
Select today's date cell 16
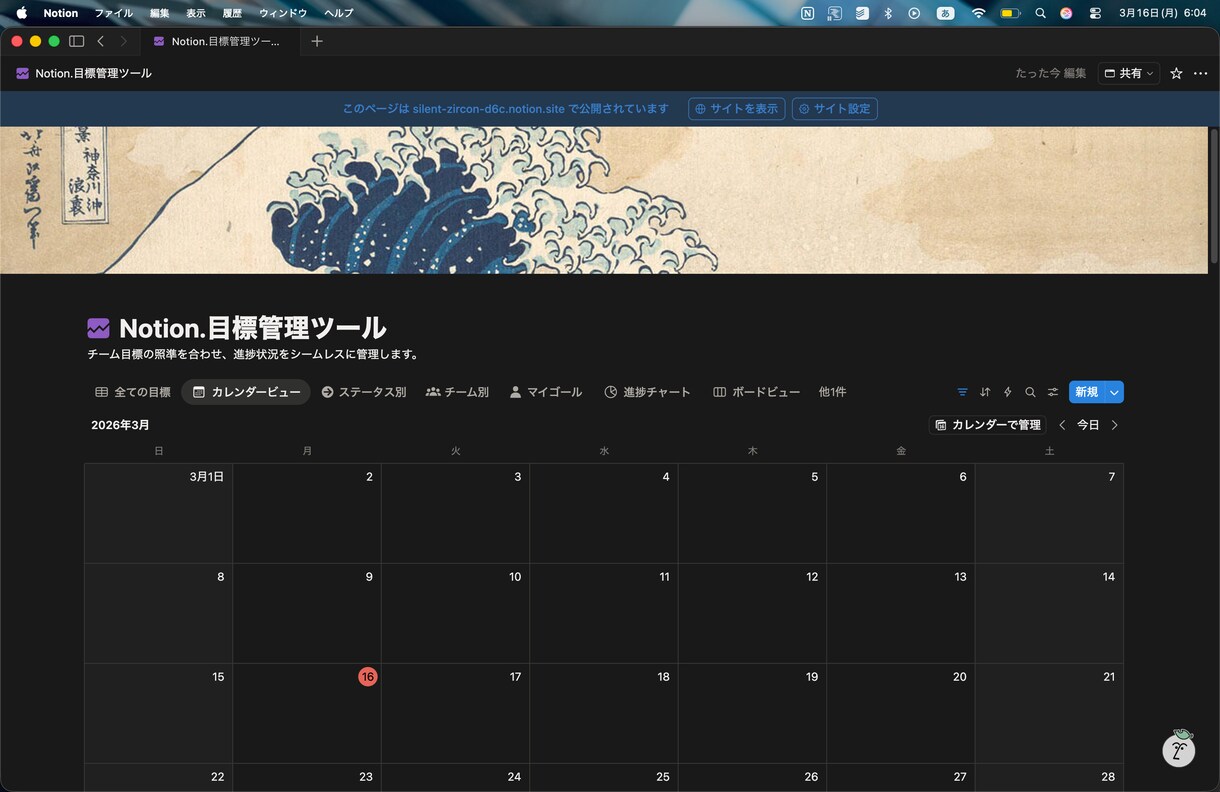click(x=307, y=713)
